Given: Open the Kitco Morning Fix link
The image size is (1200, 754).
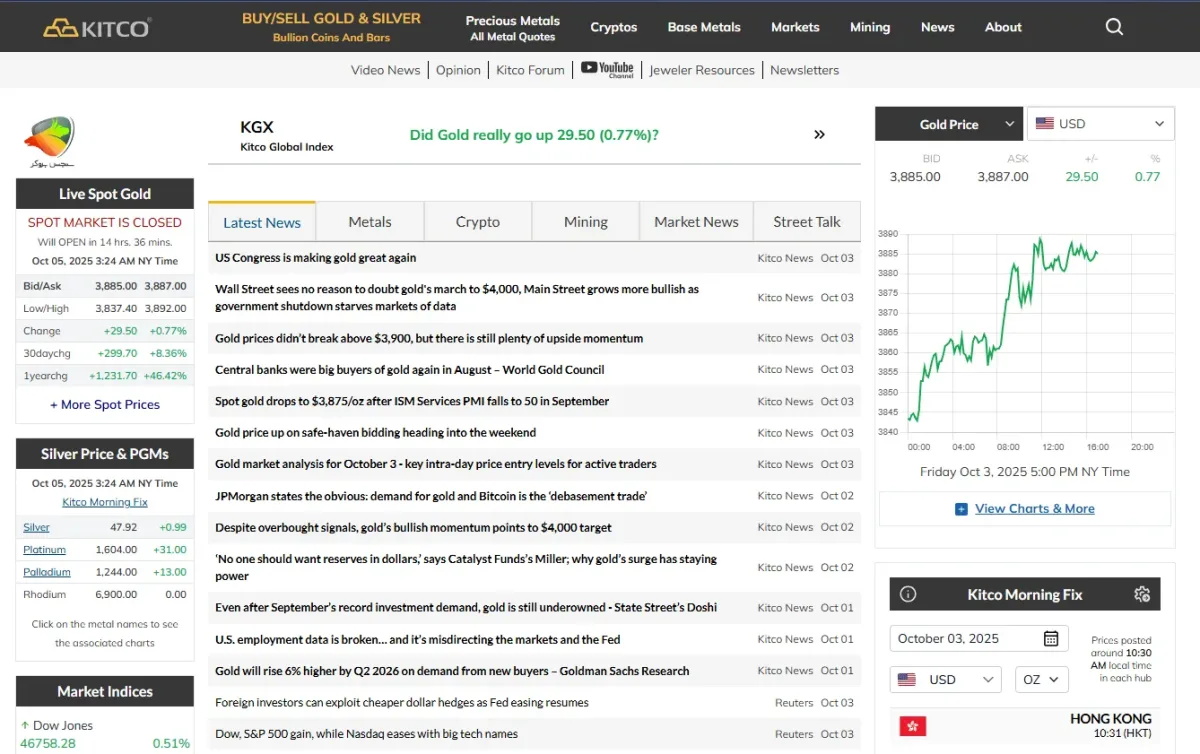Looking at the screenshot, I should [105, 502].
